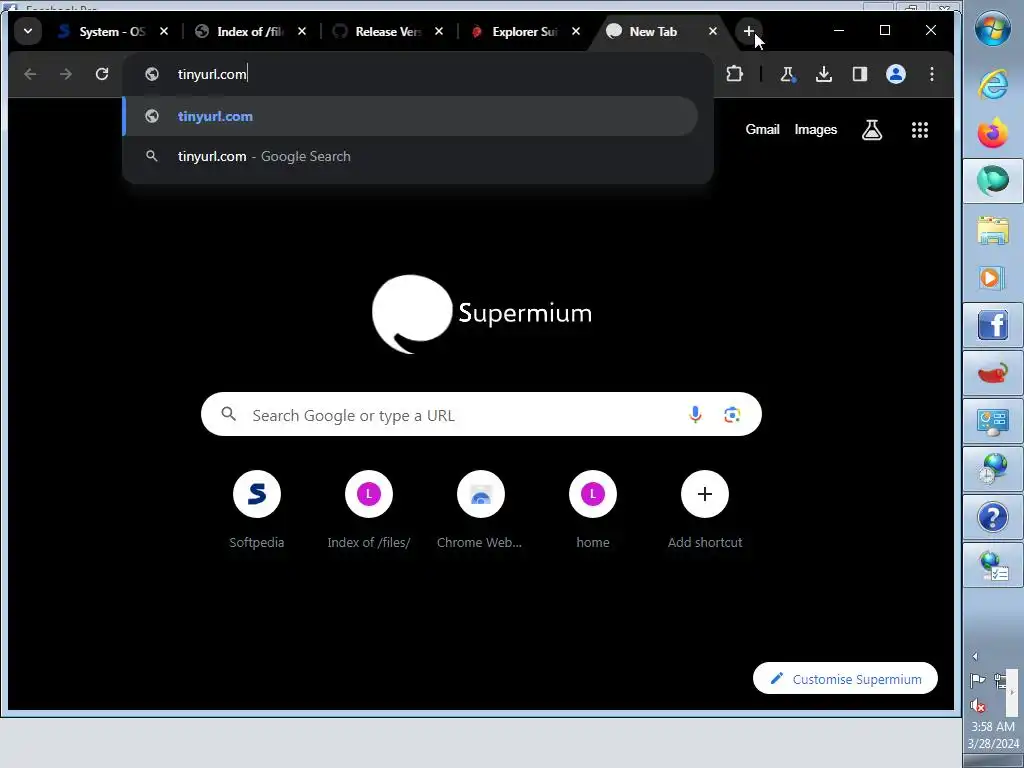Viewport: 1024px width, 768px height.
Task: Open the Downloads toolbar icon
Action: point(824,74)
